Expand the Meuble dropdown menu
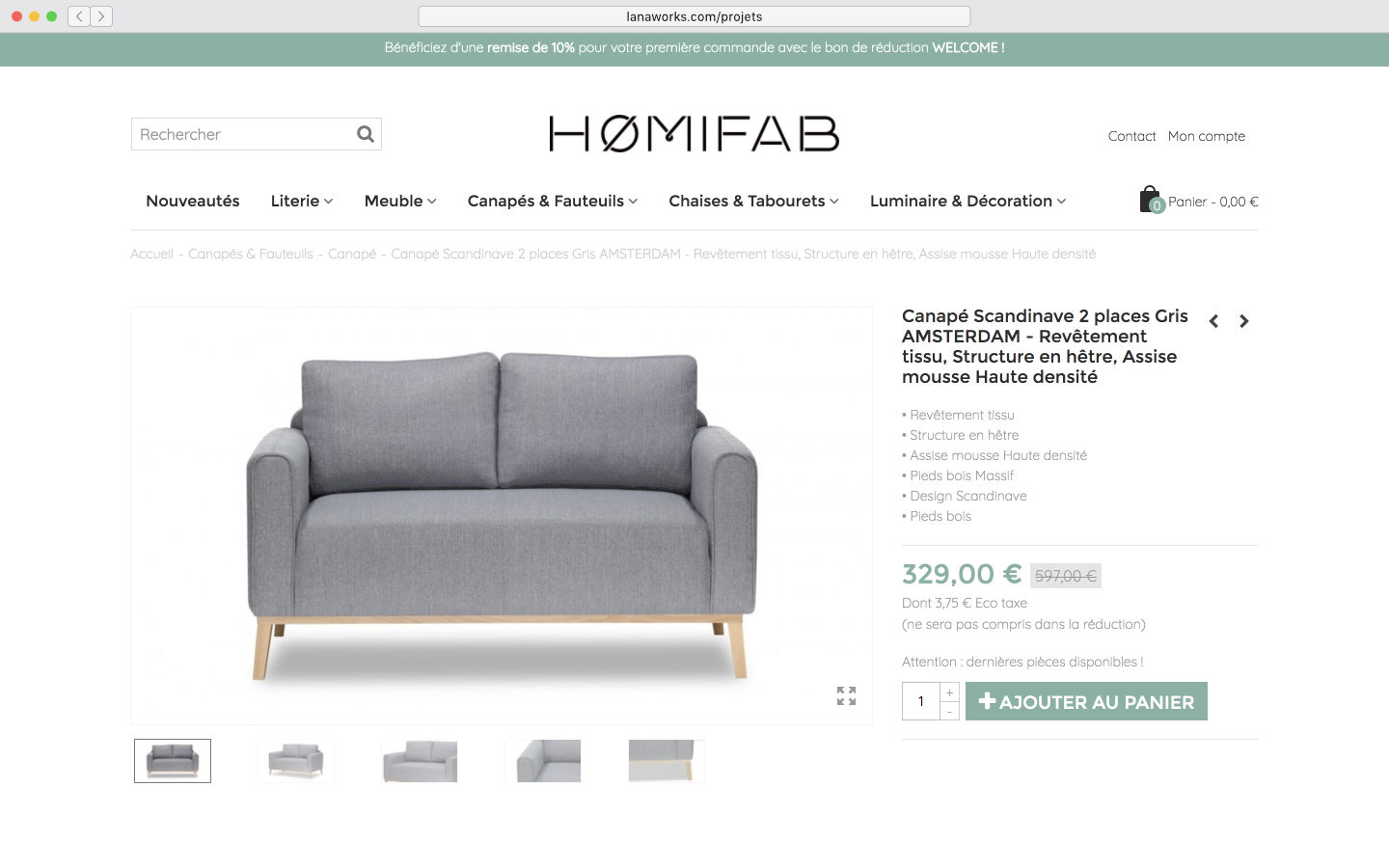This screenshot has height=868, width=1389. (400, 201)
